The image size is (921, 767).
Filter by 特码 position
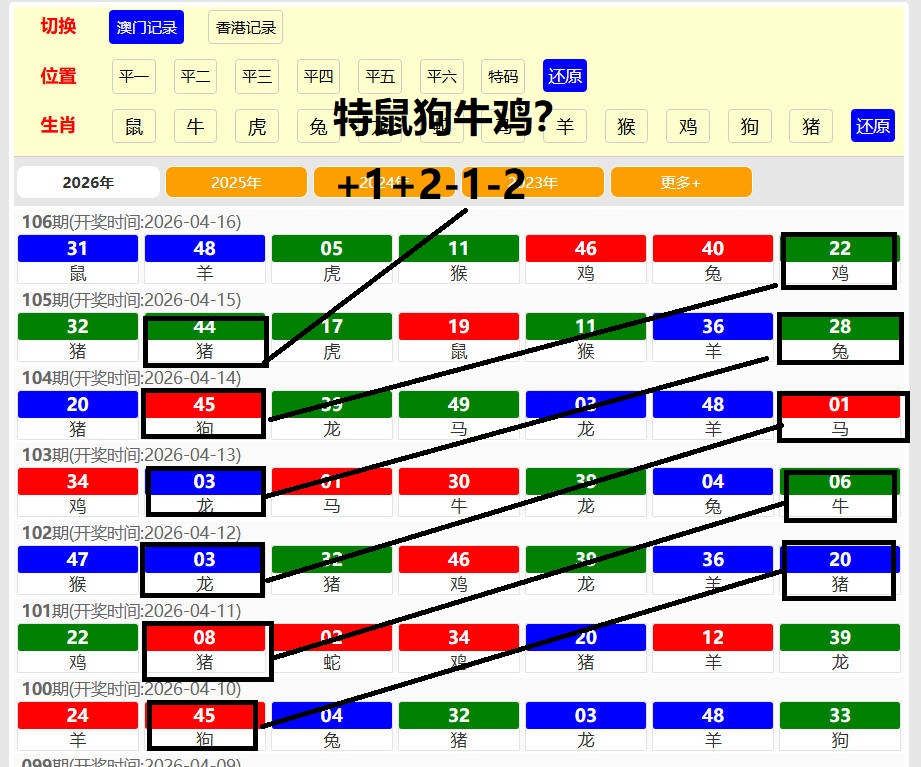point(503,76)
